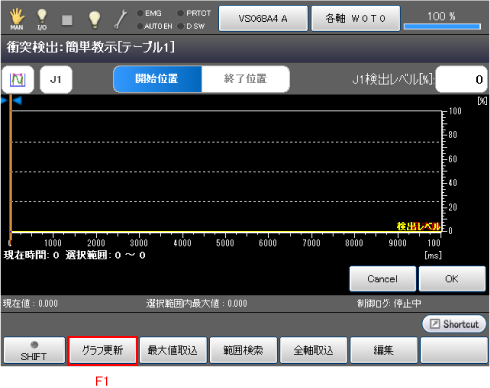Select the J1 axis button
The width and height of the screenshot is (490, 388).
coord(56,79)
